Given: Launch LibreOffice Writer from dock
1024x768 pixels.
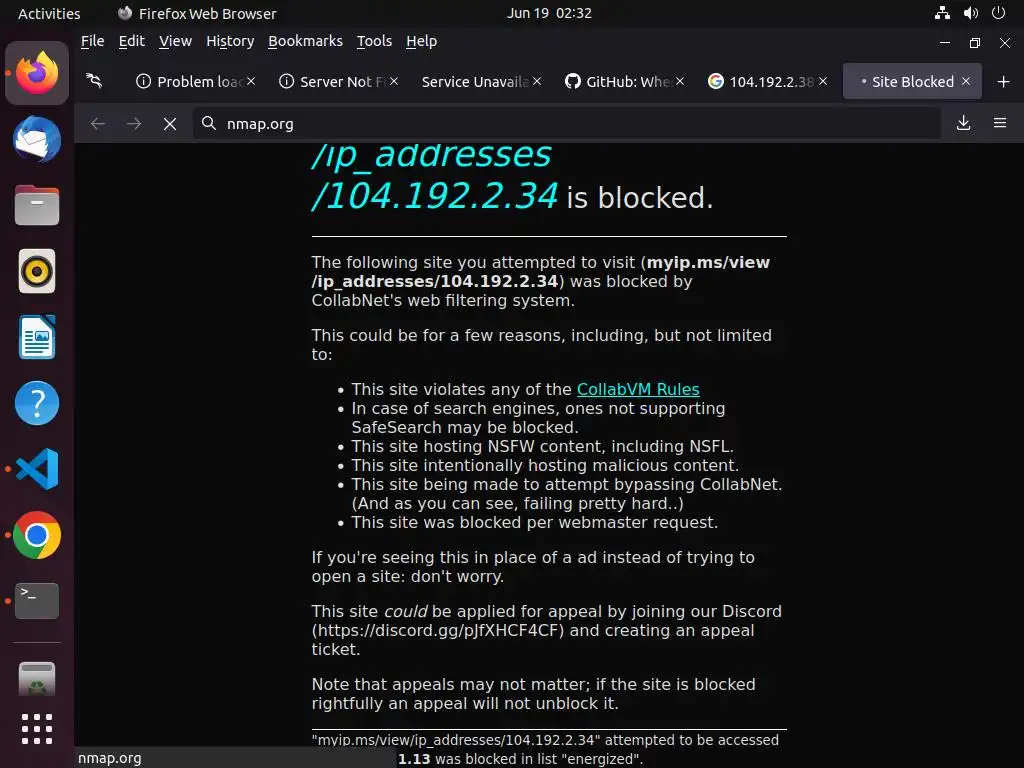Looking at the screenshot, I should point(37,337).
